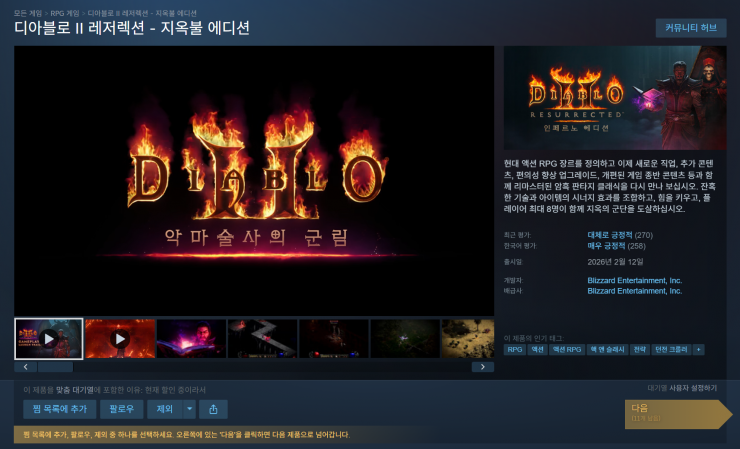Click the Diablo II header banner image
Screen dimensions: 740x449
(x=615, y=98)
